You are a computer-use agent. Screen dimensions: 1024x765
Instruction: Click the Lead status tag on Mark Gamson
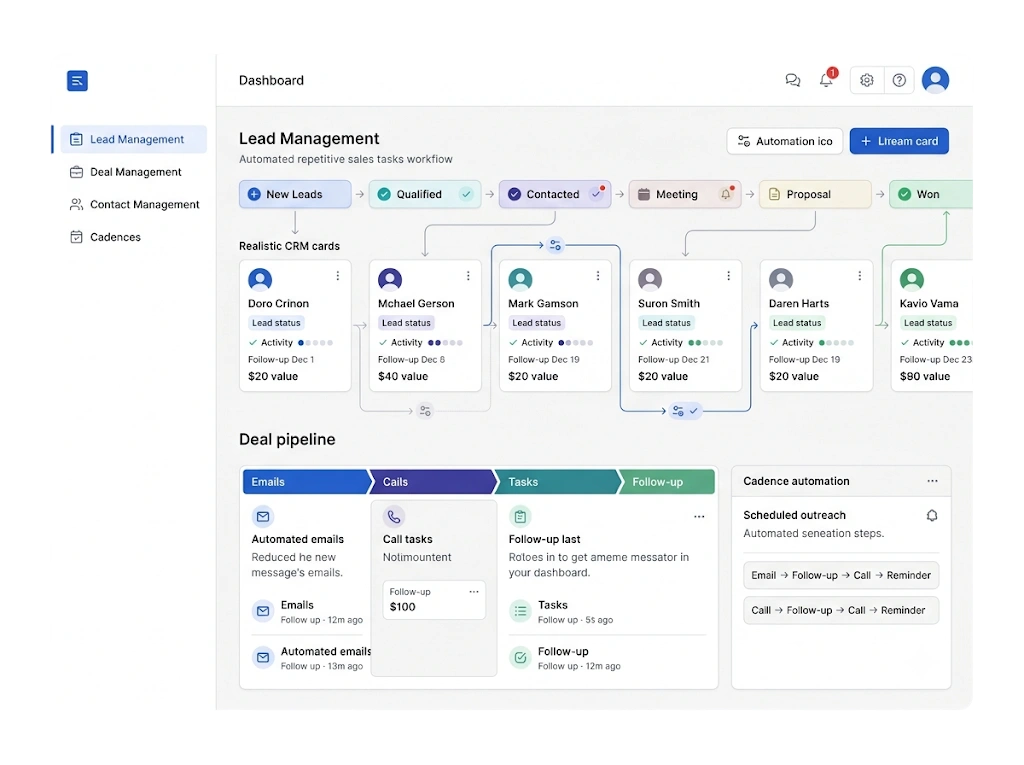pyautogui.click(x=536, y=323)
